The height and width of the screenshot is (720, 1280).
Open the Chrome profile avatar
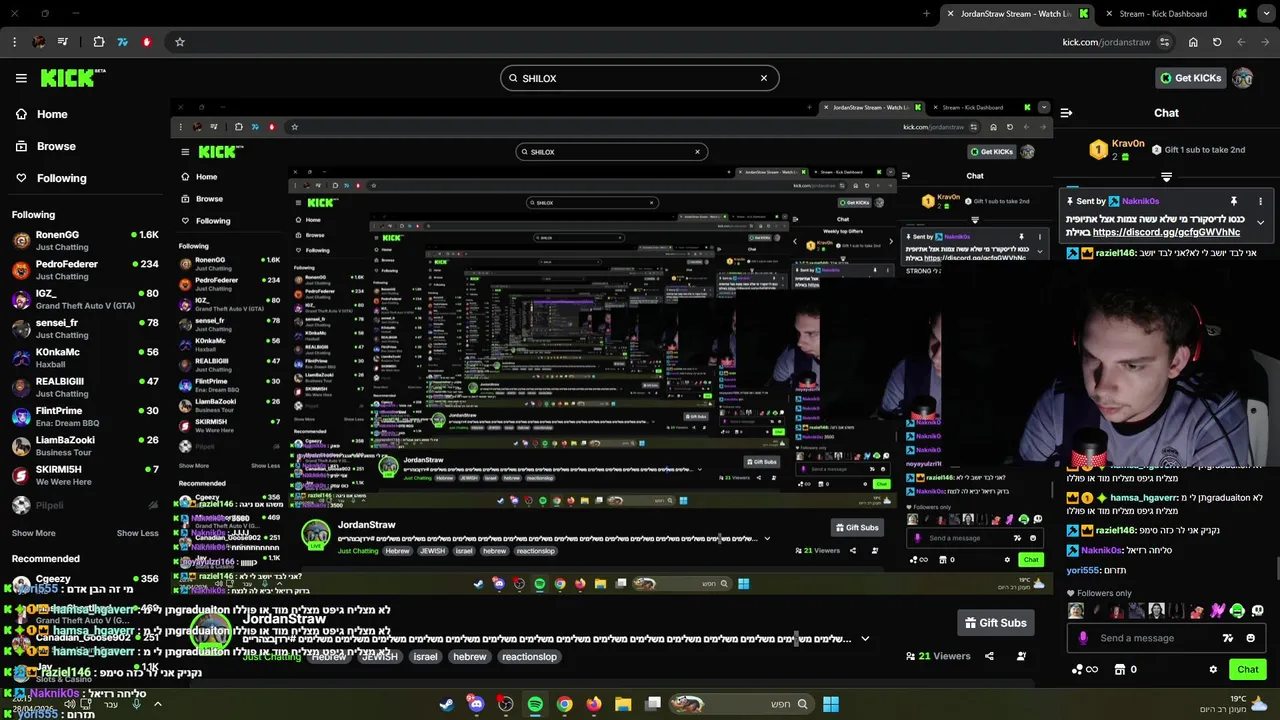(39, 42)
